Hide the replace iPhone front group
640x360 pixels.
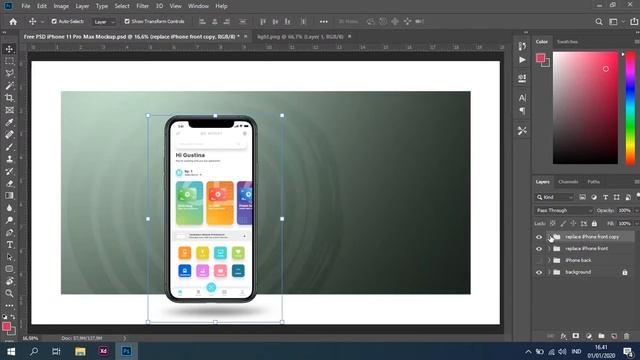[539, 249]
